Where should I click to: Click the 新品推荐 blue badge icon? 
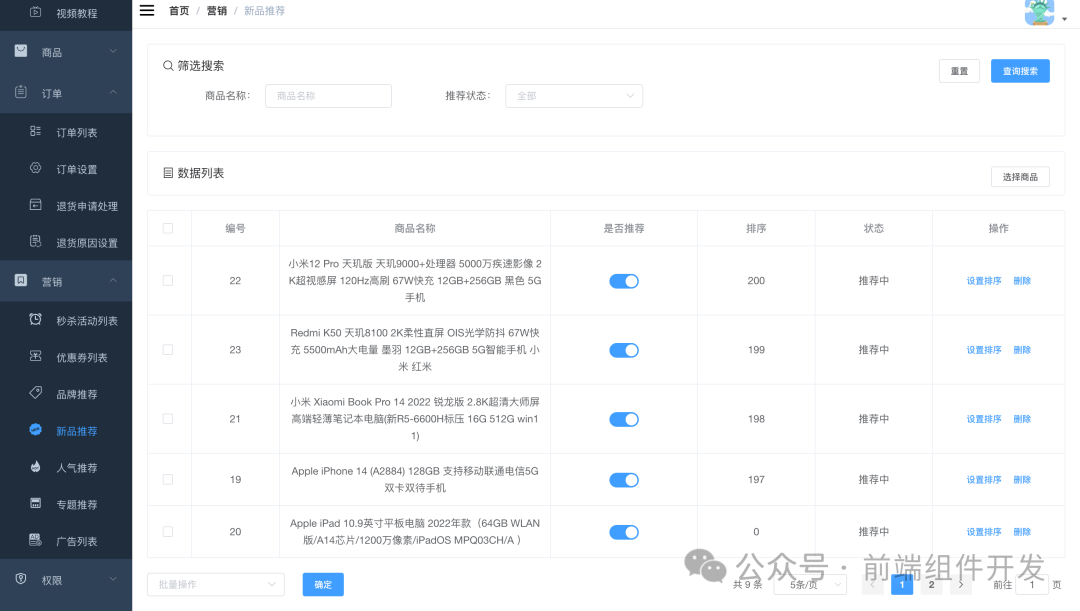pos(36,429)
